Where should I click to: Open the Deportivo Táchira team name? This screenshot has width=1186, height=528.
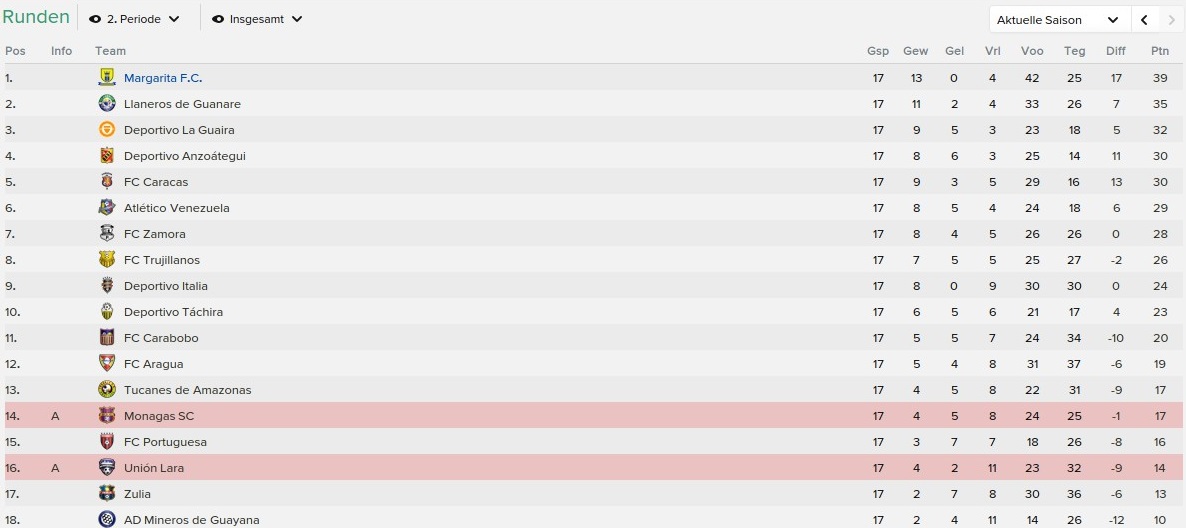[173, 312]
